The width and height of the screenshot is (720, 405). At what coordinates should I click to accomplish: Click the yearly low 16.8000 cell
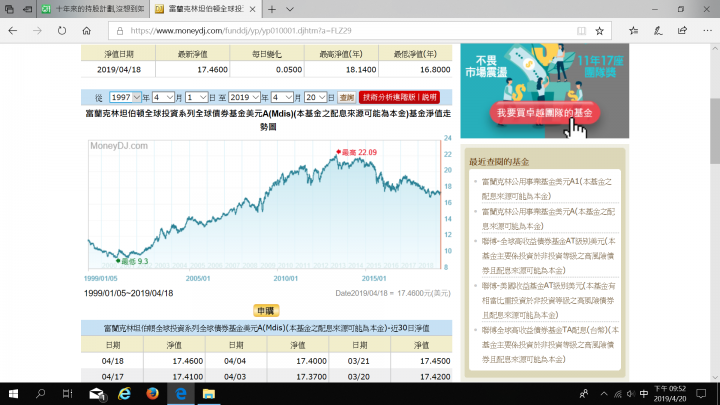415,70
